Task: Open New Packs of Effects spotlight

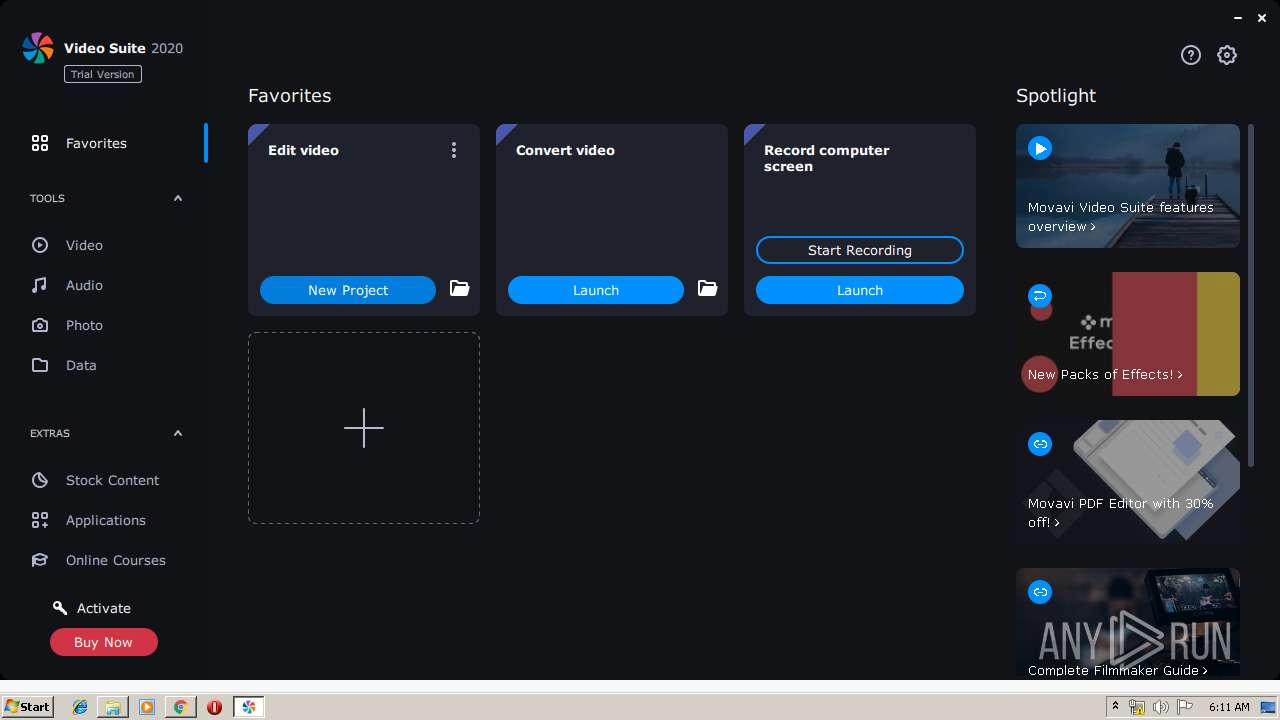Action: [x=1128, y=334]
